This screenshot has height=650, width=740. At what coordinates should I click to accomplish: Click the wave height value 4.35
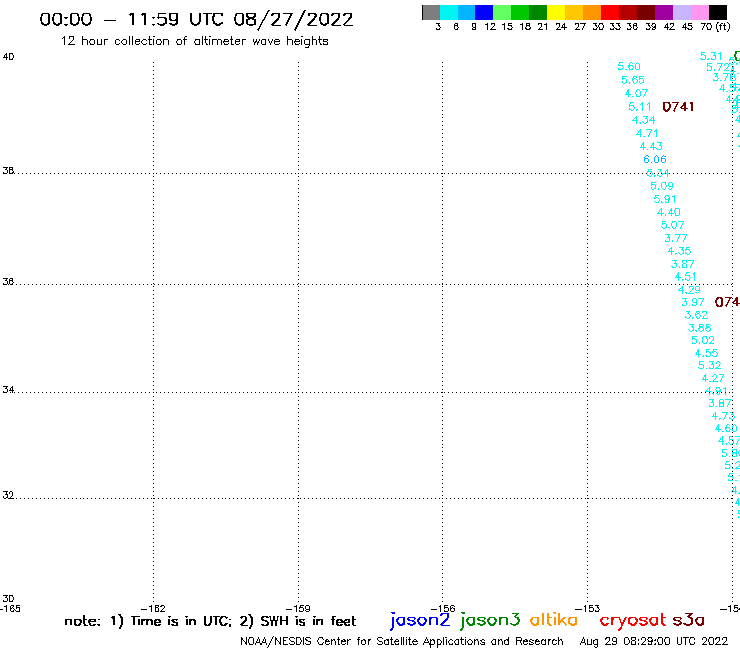(679, 251)
